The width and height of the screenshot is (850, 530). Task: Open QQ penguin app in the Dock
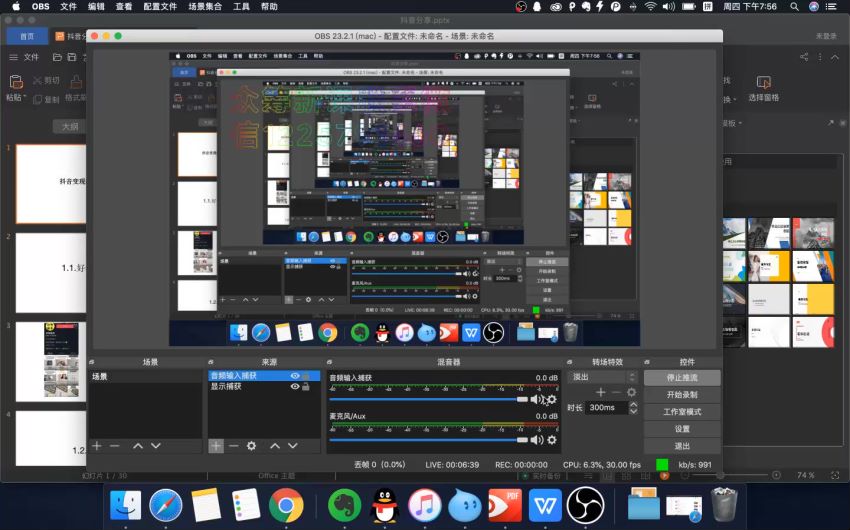pos(384,505)
